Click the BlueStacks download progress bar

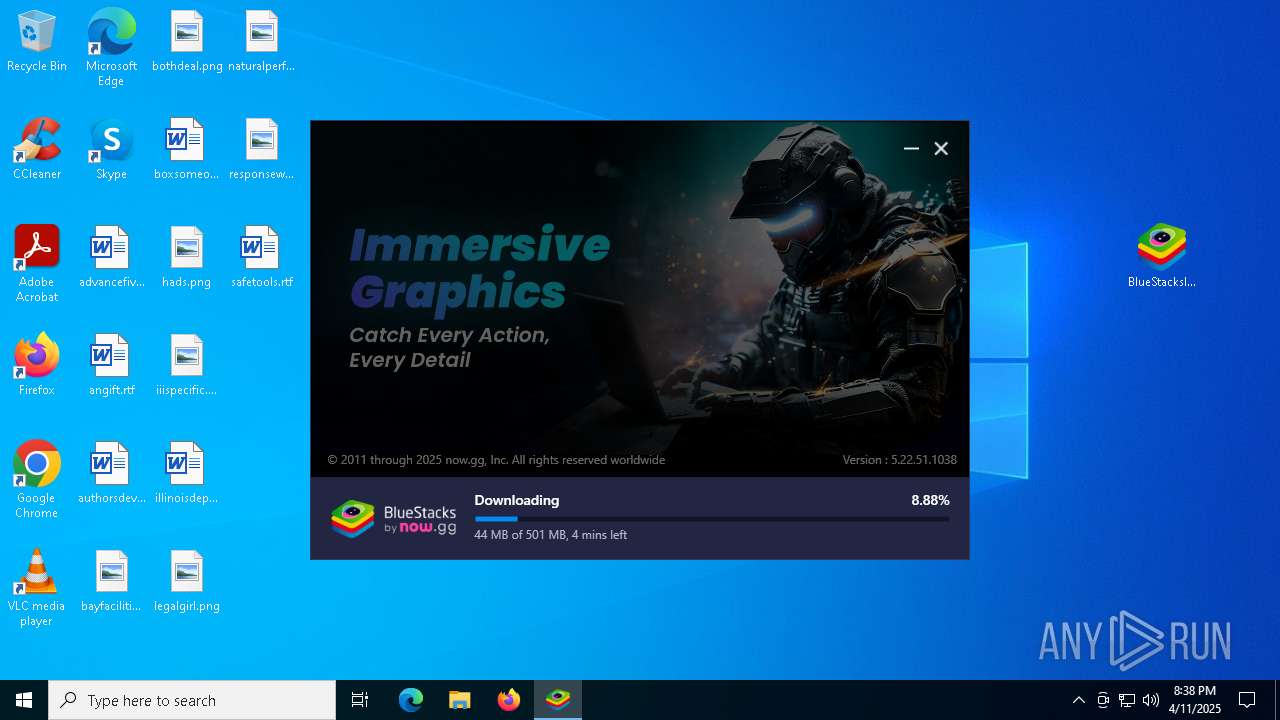(x=712, y=519)
